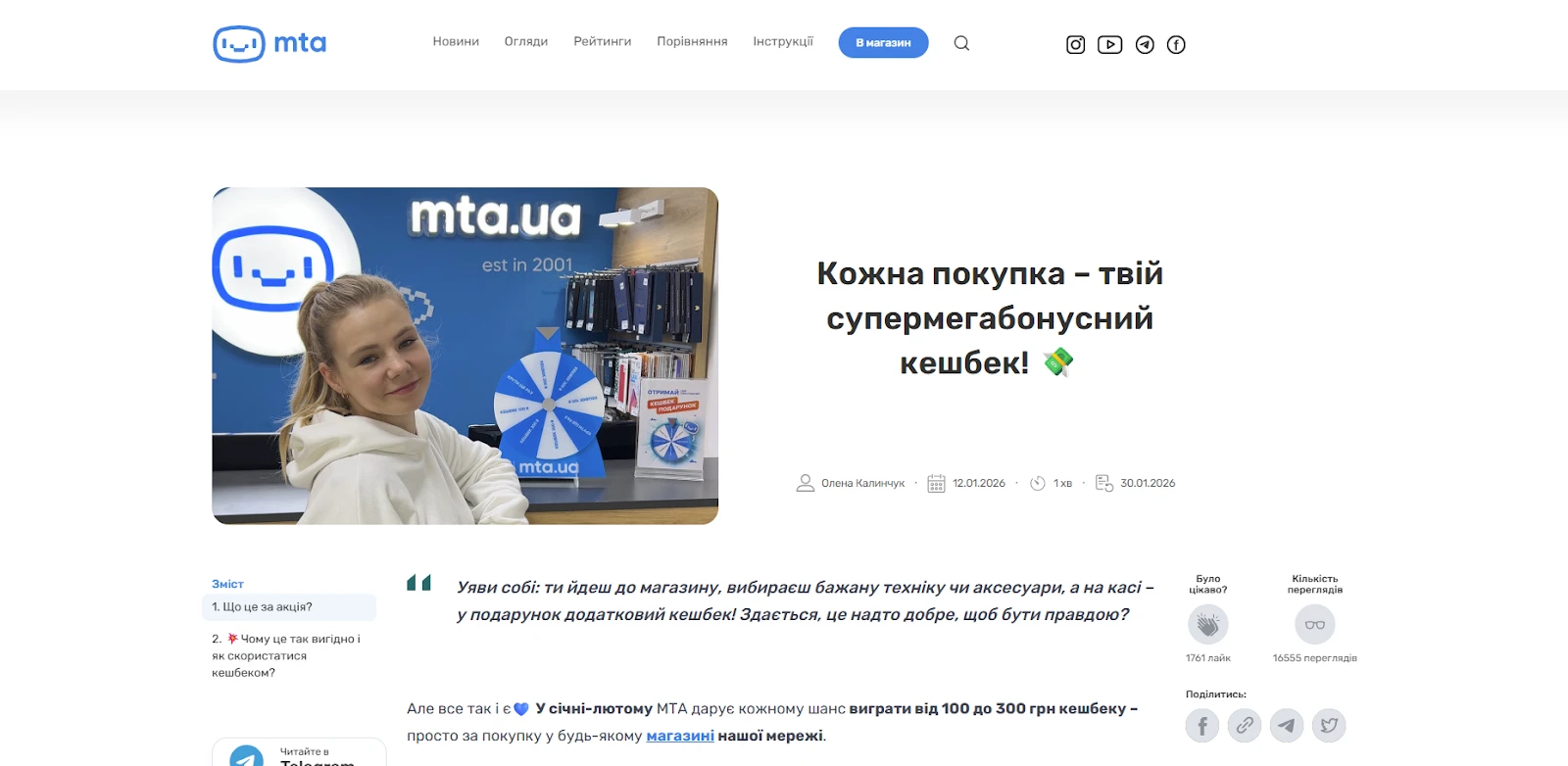This screenshot has height=766, width=1568.
Task: Open the Telegram icon in header
Action: (x=1145, y=44)
